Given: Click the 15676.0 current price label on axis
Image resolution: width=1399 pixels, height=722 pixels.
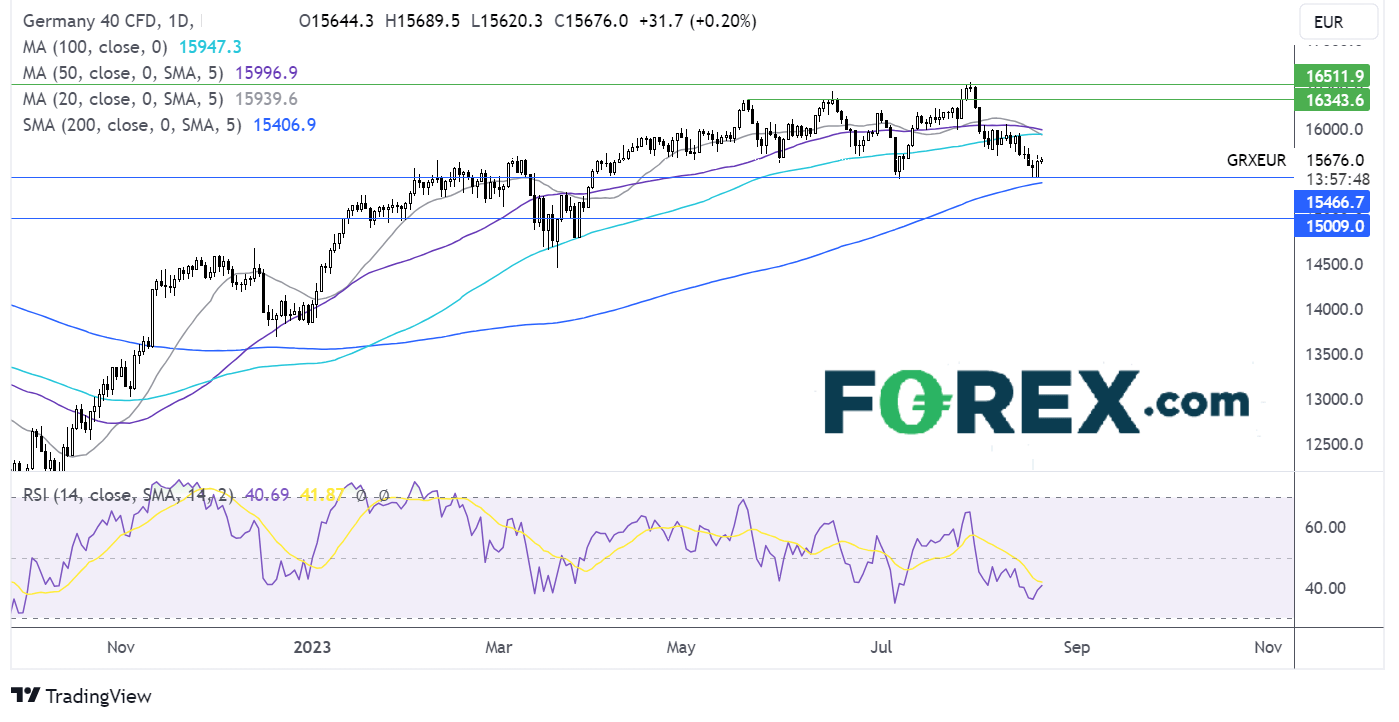Looking at the screenshot, I should tap(1338, 159).
